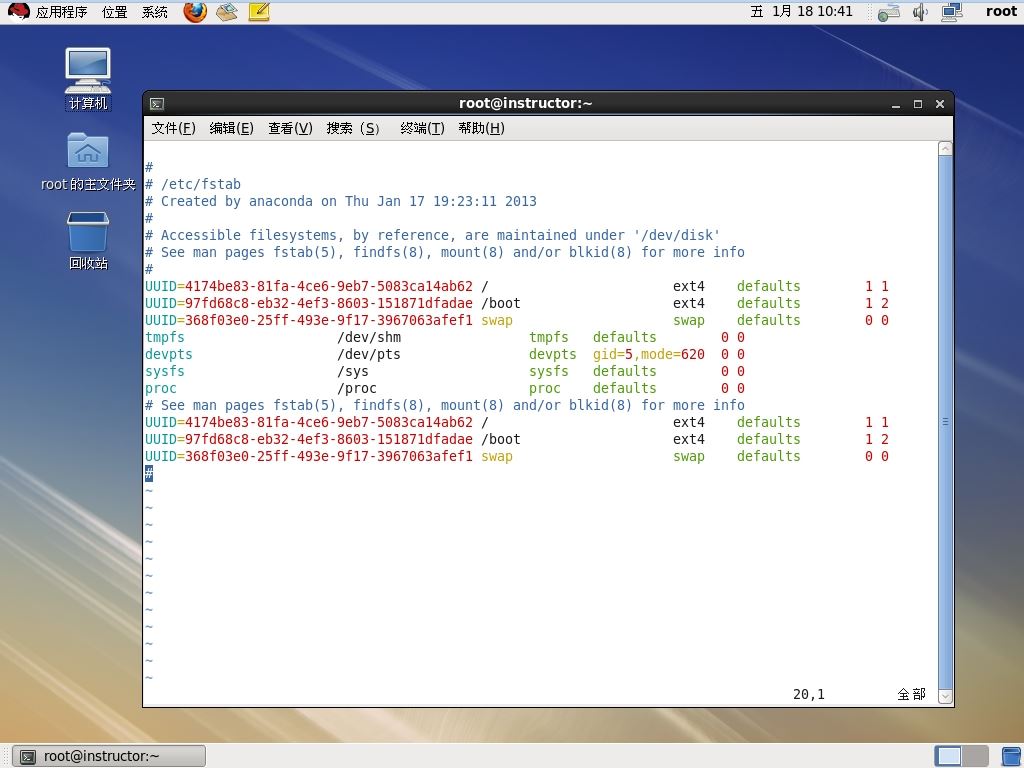The image size is (1024, 768).
Task: Open the 系统 (System) menu
Action: pyautogui.click(x=155, y=12)
